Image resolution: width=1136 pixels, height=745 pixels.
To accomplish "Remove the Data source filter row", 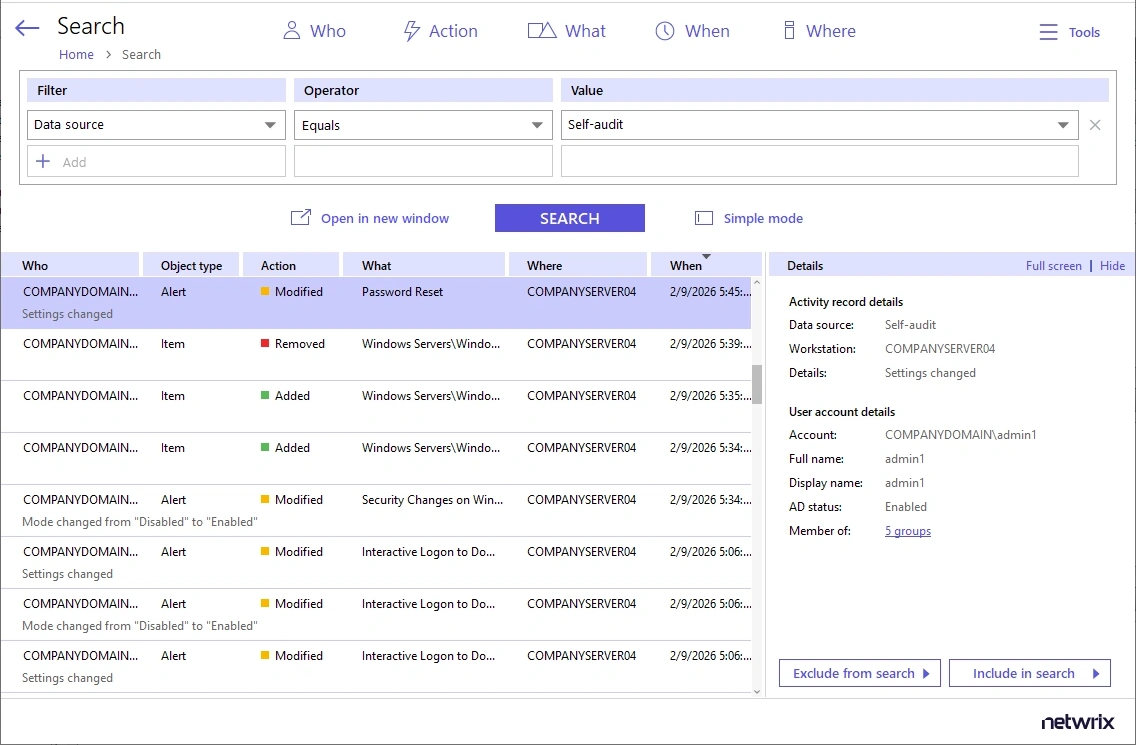I will tap(1095, 125).
